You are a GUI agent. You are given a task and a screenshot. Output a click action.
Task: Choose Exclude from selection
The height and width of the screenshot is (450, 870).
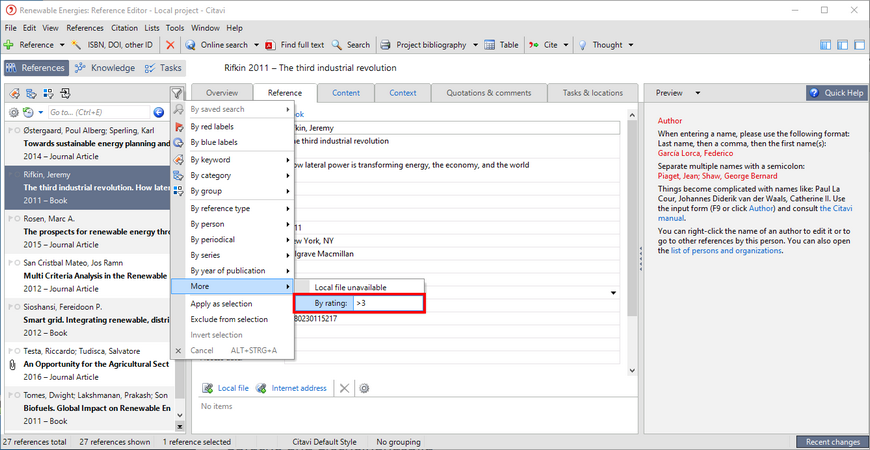[x=232, y=320]
